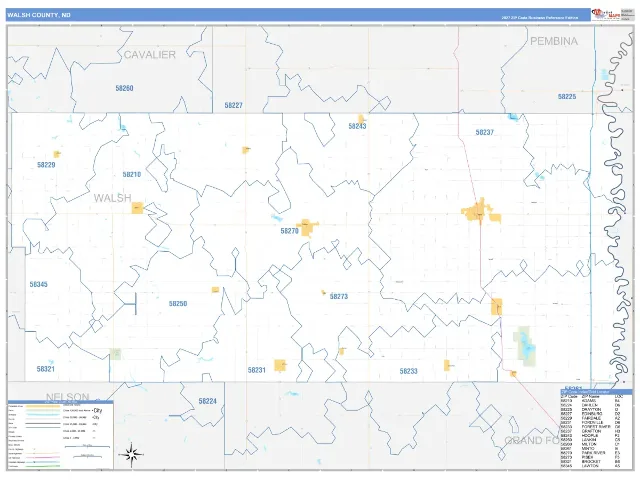Click ZIP code 58321
Viewport: 640px width, 480px height.
[46, 369]
